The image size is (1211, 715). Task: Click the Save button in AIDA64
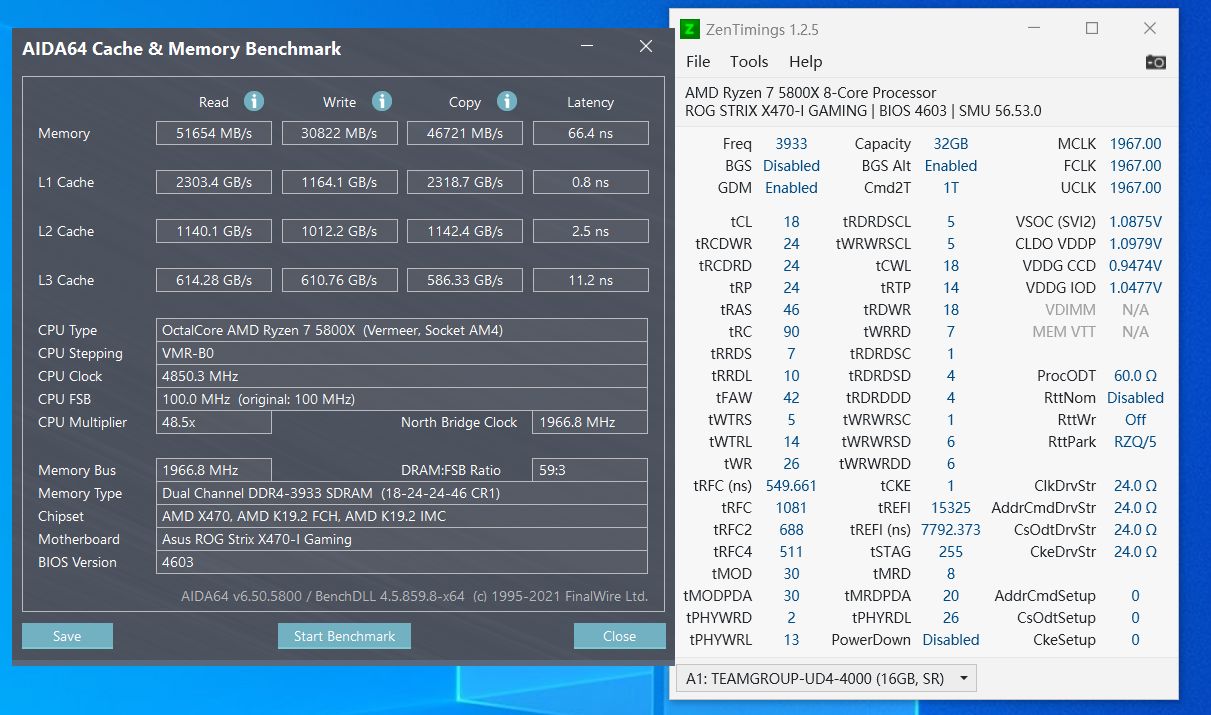(67, 635)
